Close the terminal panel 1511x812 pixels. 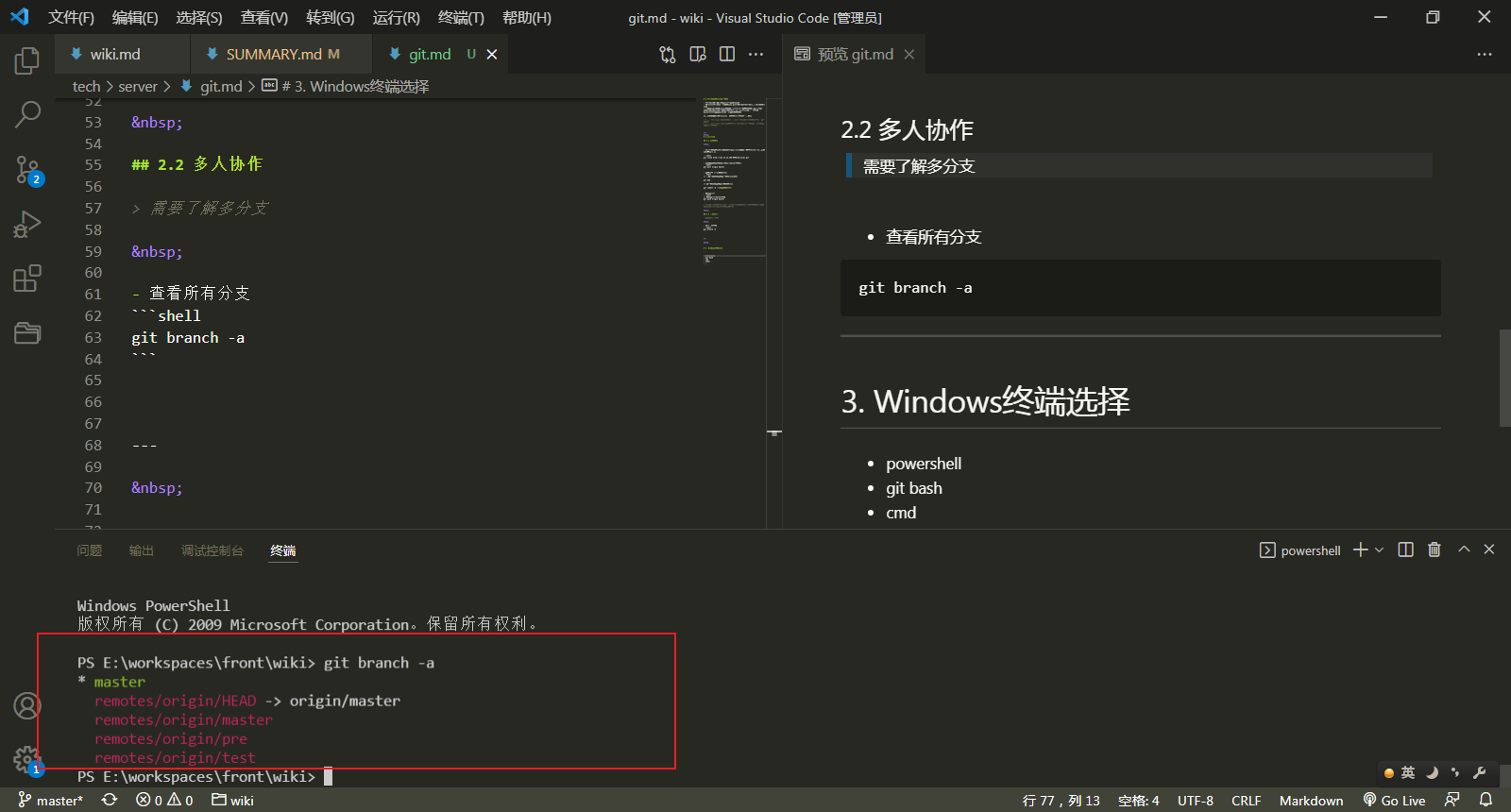tap(1489, 550)
